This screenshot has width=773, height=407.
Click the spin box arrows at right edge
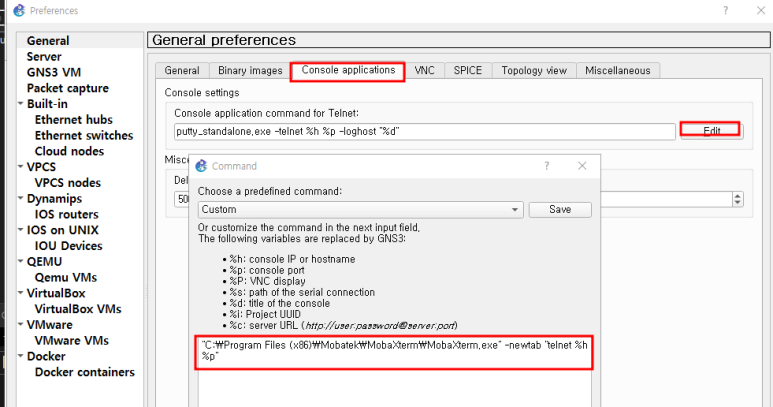pyautogui.click(x=738, y=199)
